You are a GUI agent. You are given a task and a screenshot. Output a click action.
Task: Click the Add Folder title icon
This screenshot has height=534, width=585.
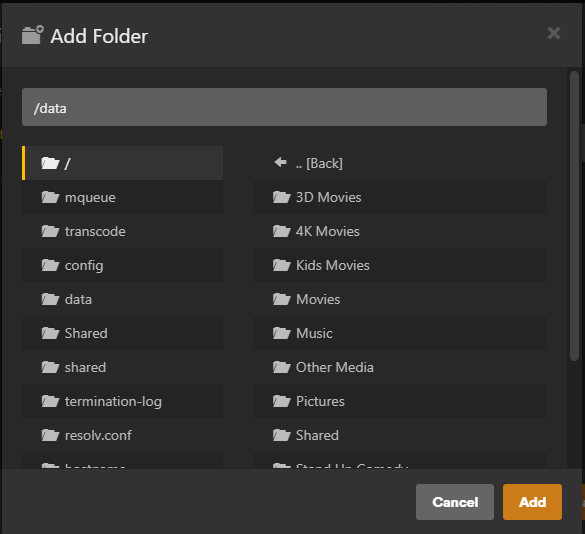(x=33, y=35)
